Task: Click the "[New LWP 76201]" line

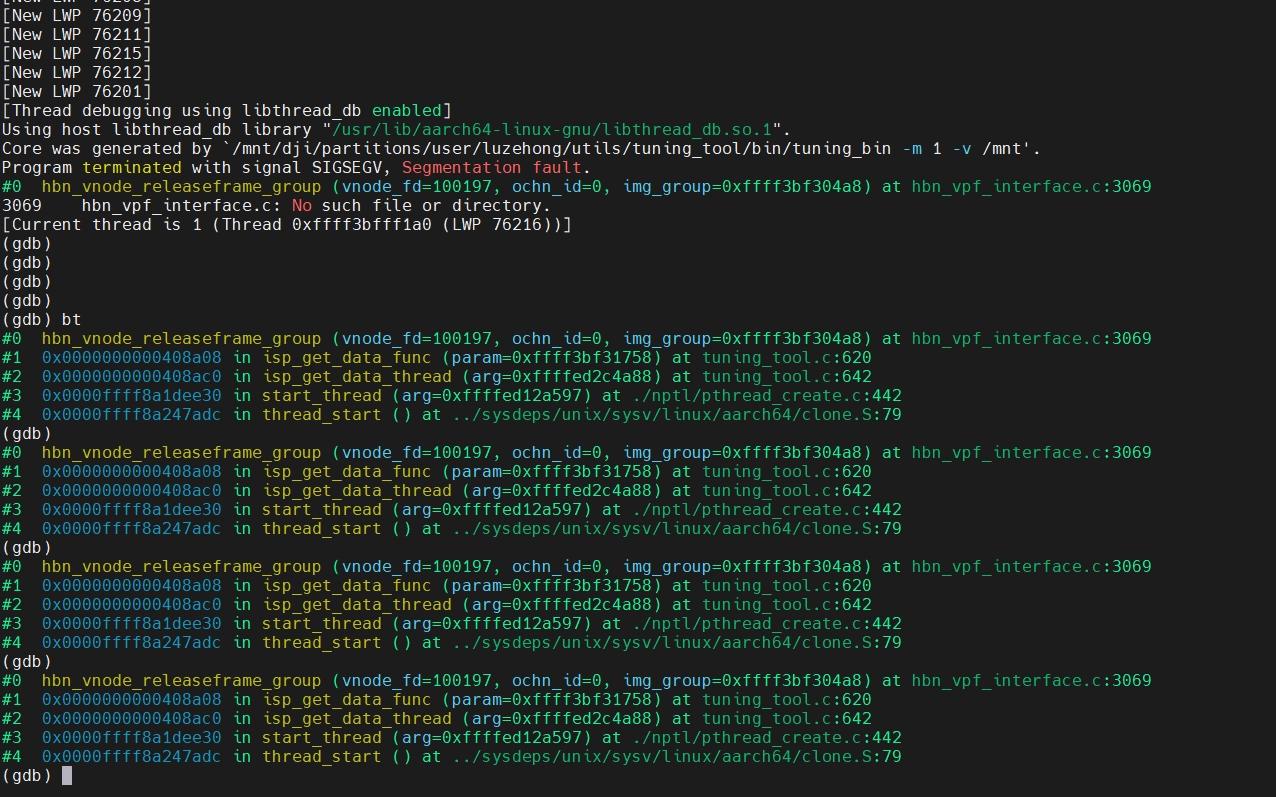Action: 77,92
